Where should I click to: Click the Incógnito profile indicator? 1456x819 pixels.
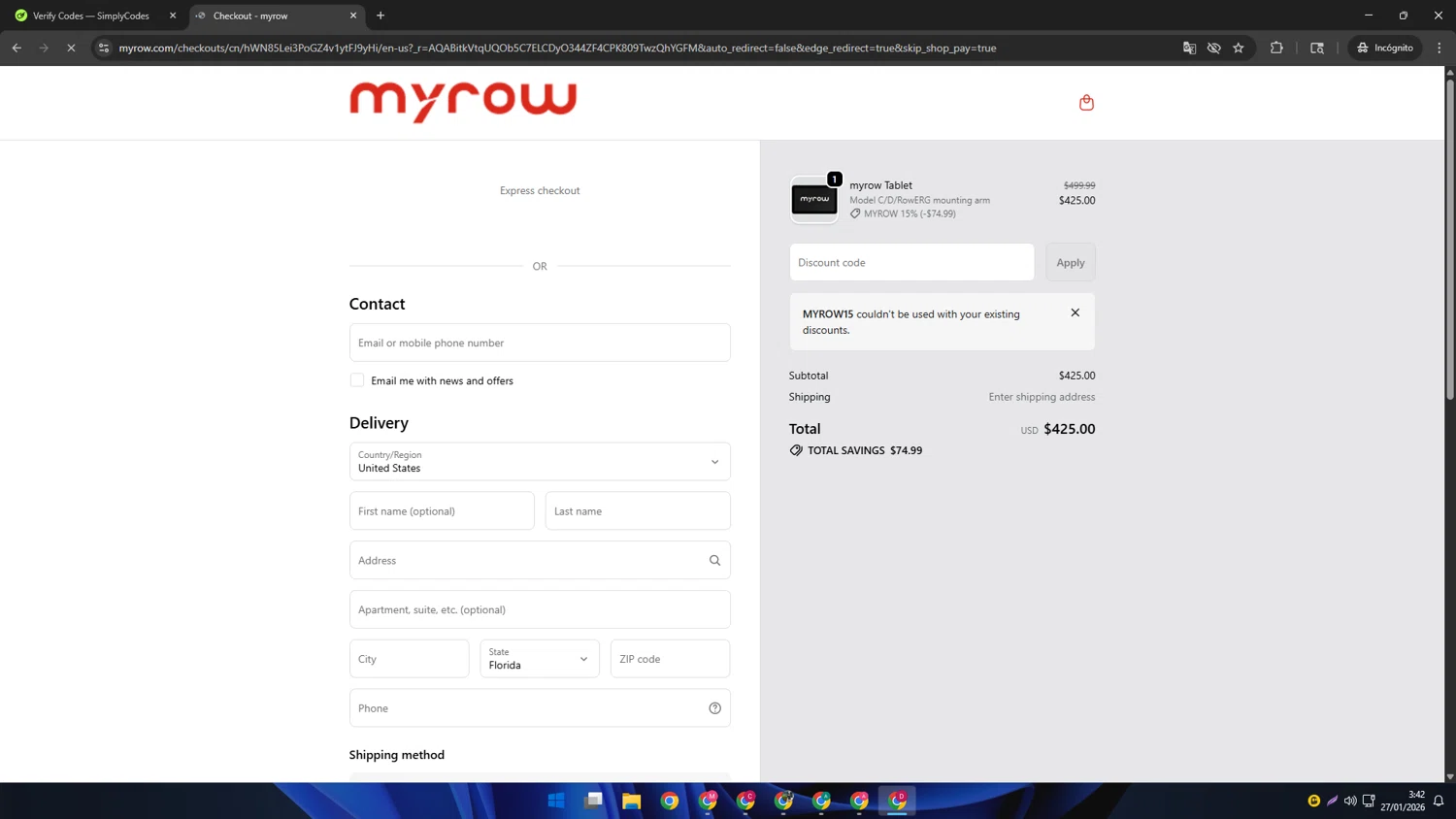[x=1385, y=48]
